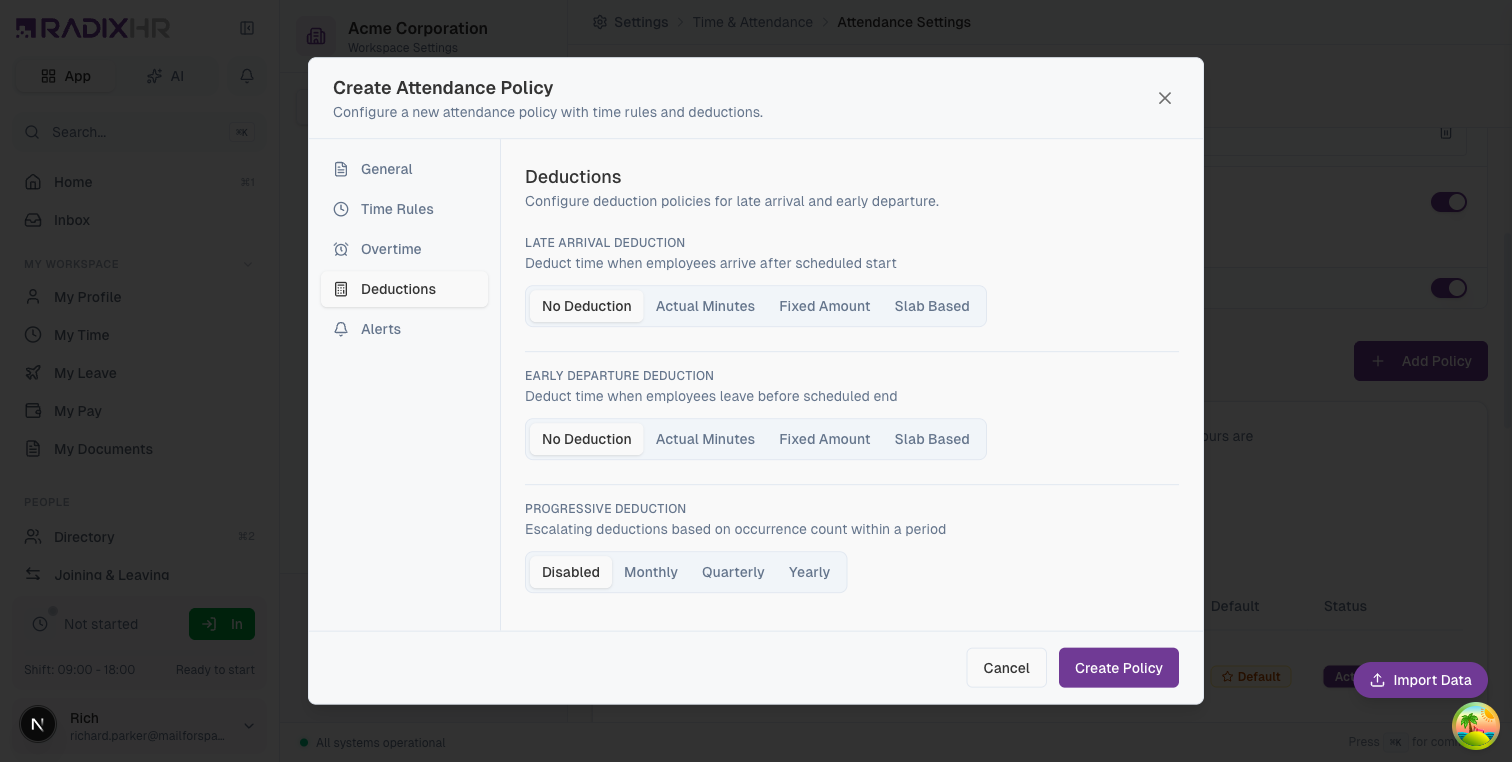Click the Import Data button
This screenshot has height=762, width=1512.
[1420, 680]
